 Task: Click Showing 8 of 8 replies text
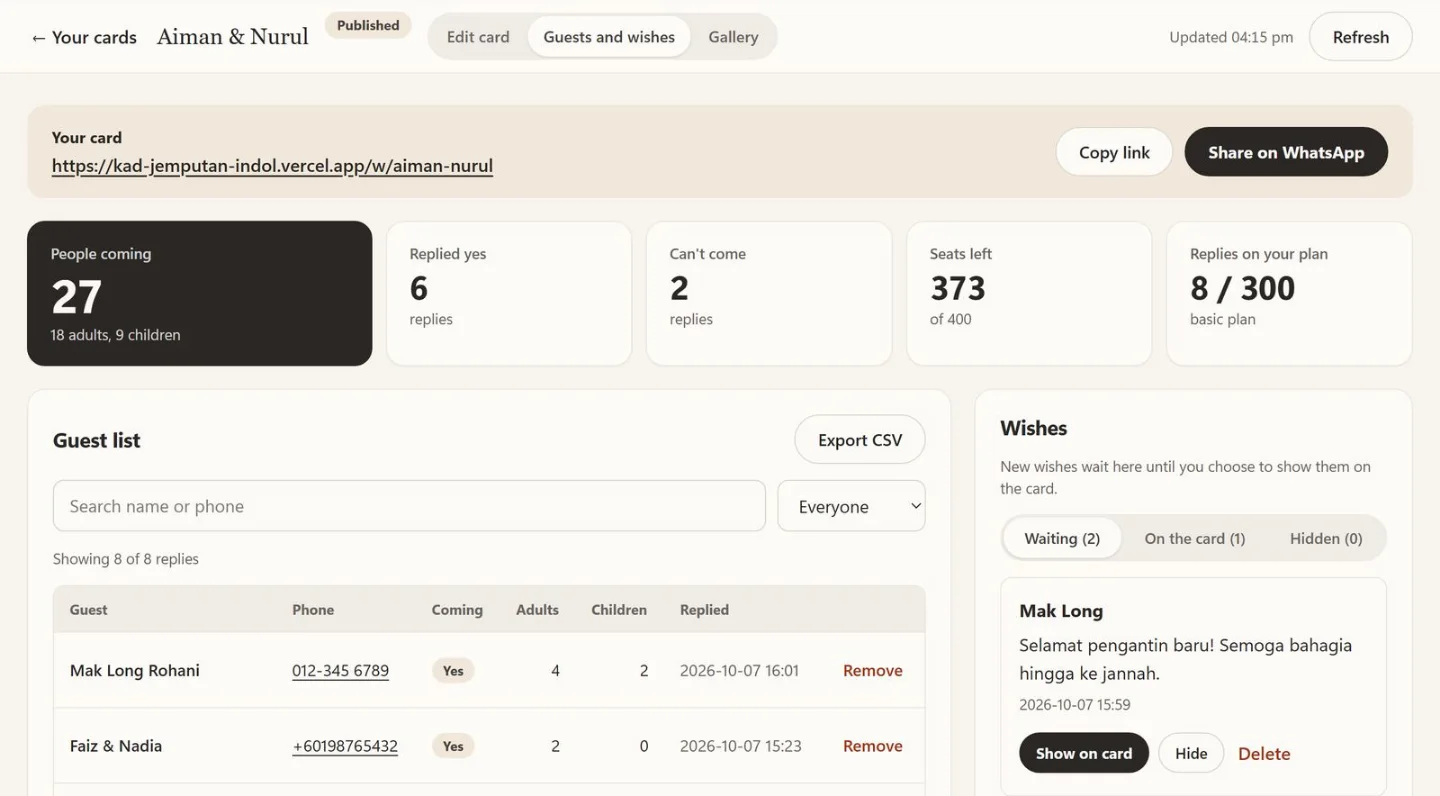(x=126, y=559)
